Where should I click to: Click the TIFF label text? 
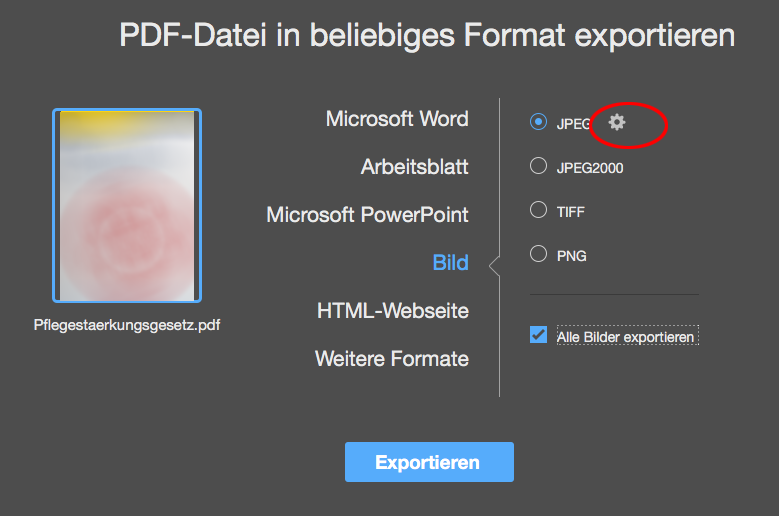point(570,212)
